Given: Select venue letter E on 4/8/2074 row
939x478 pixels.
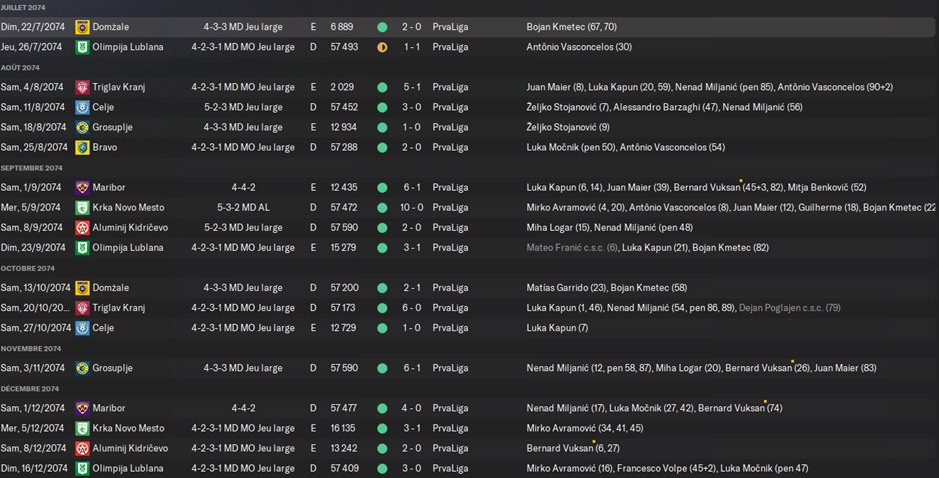Looking at the screenshot, I should (x=313, y=87).
